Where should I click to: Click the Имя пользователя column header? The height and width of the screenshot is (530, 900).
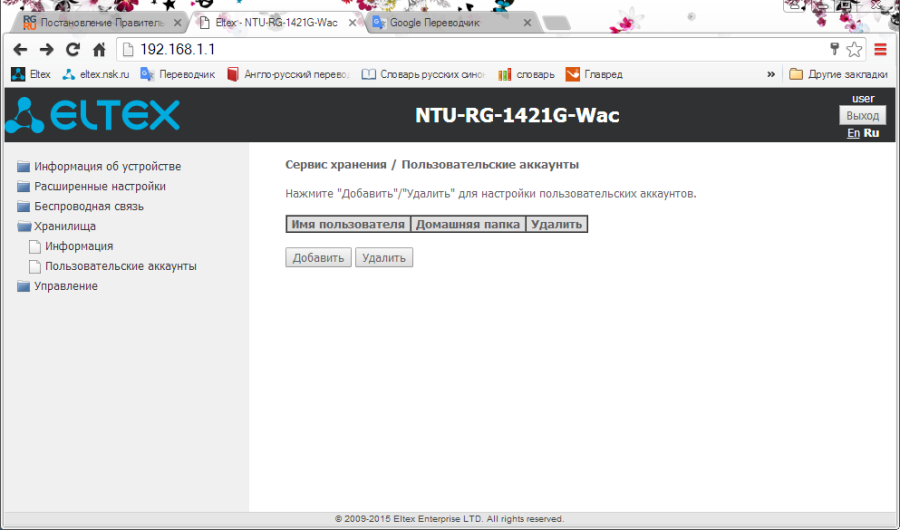pos(348,225)
